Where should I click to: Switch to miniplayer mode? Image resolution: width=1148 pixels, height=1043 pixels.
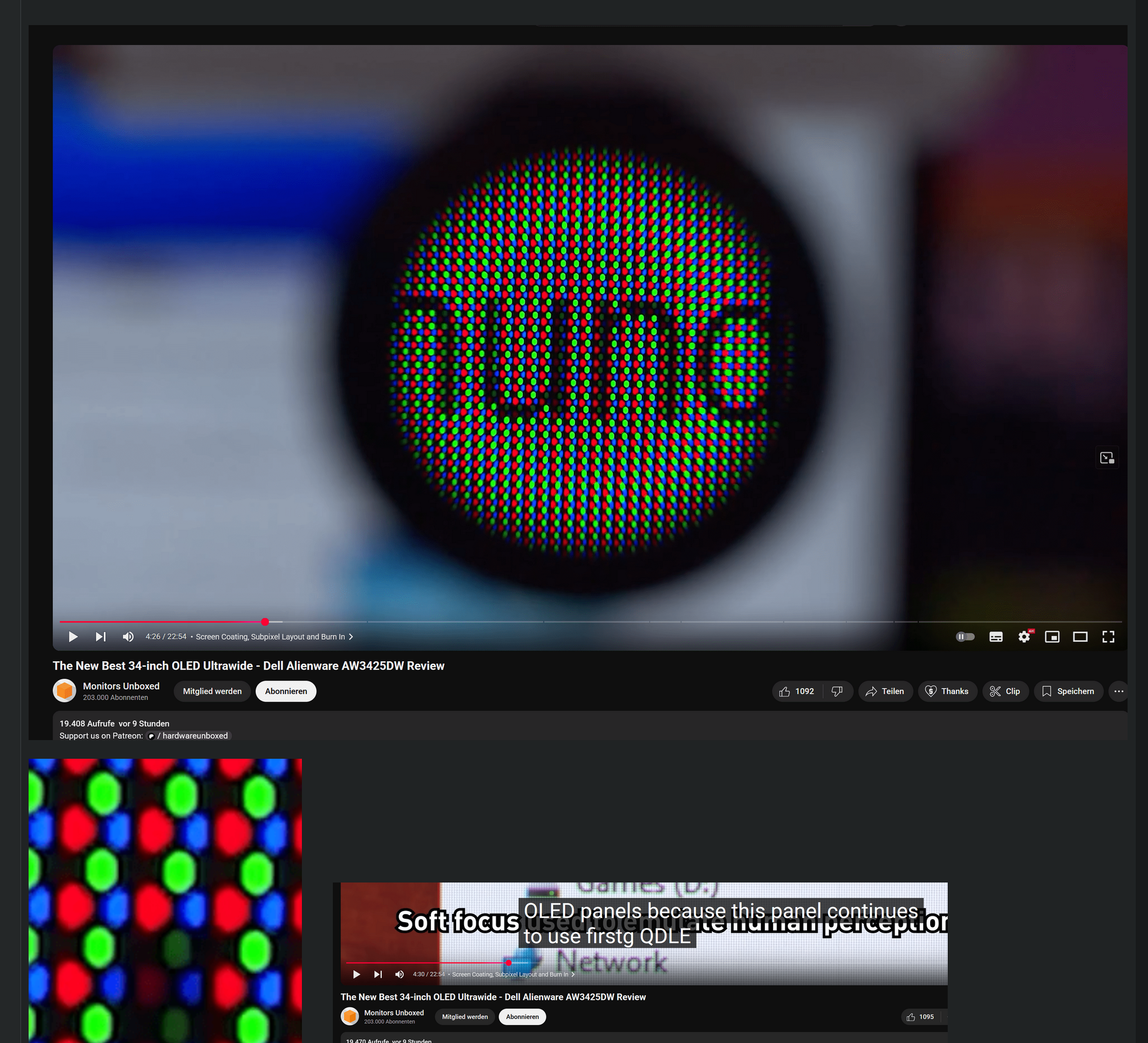point(1052,637)
